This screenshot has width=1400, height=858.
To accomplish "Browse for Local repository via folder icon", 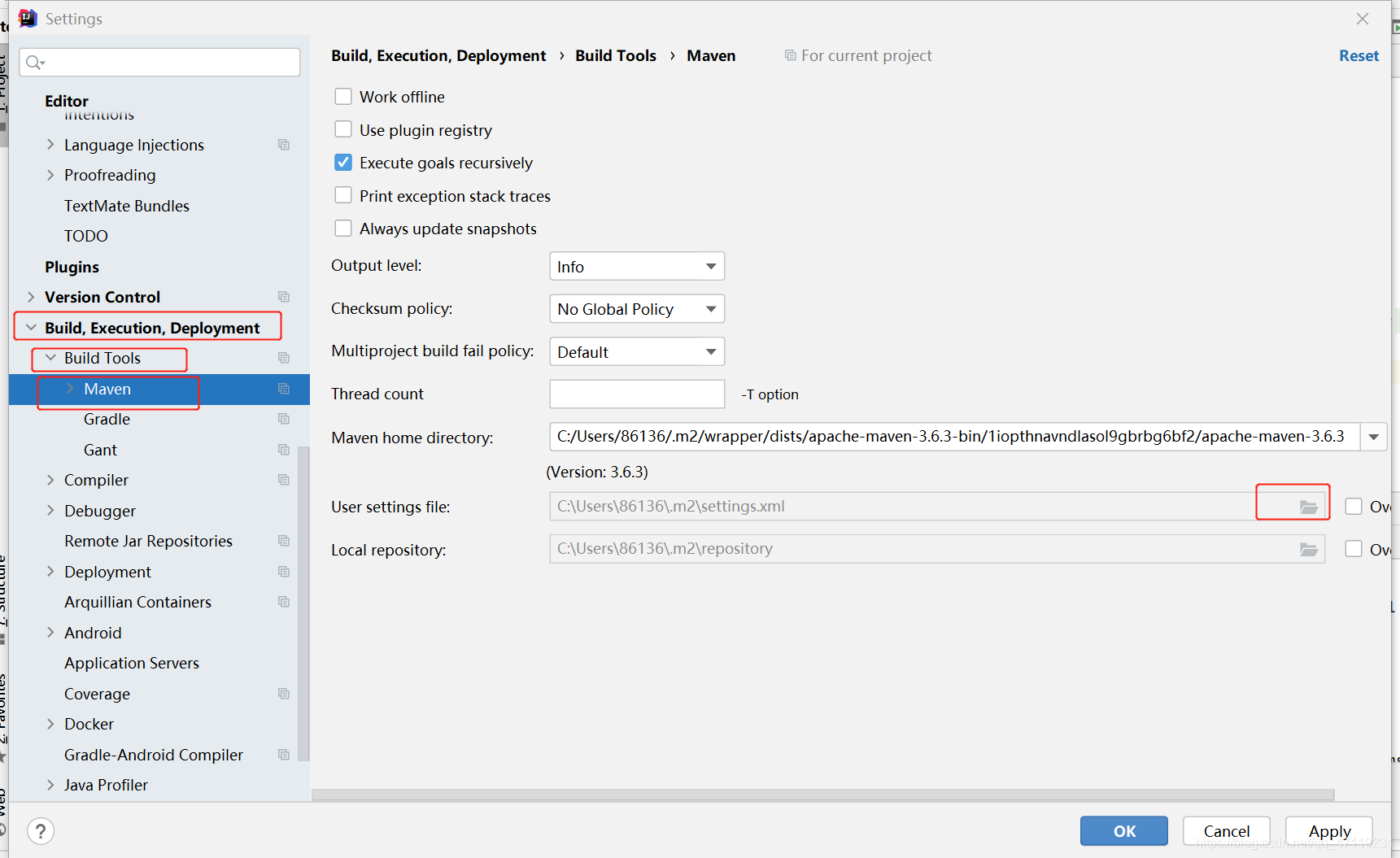I will pyautogui.click(x=1308, y=550).
